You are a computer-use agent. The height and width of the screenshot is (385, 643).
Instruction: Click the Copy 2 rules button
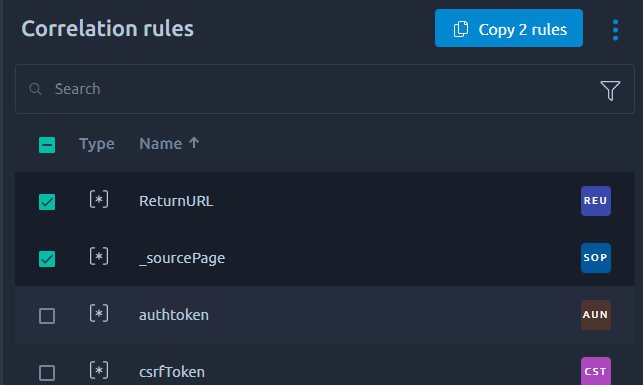(x=508, y=28)
